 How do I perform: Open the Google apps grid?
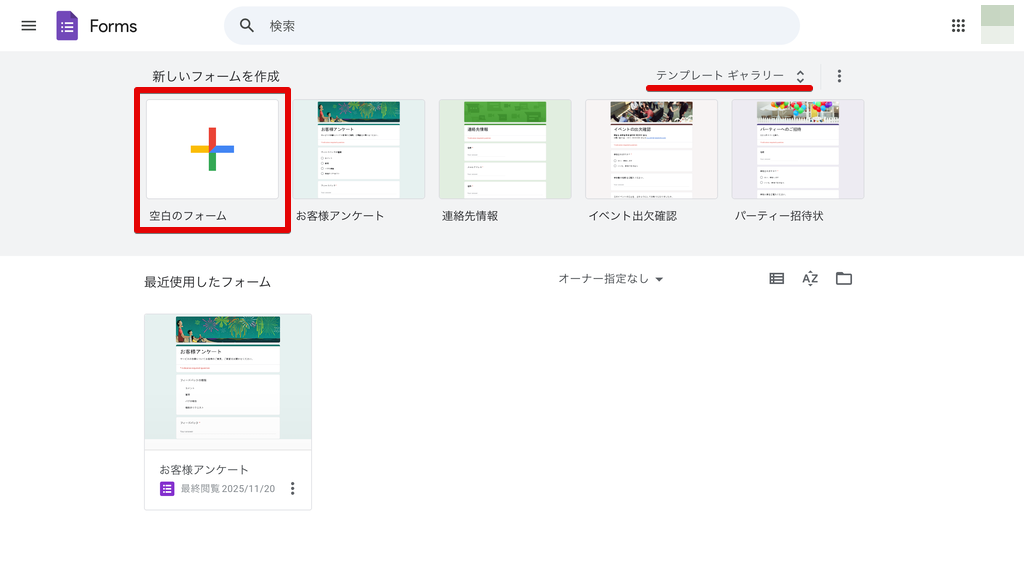(958, 26)
